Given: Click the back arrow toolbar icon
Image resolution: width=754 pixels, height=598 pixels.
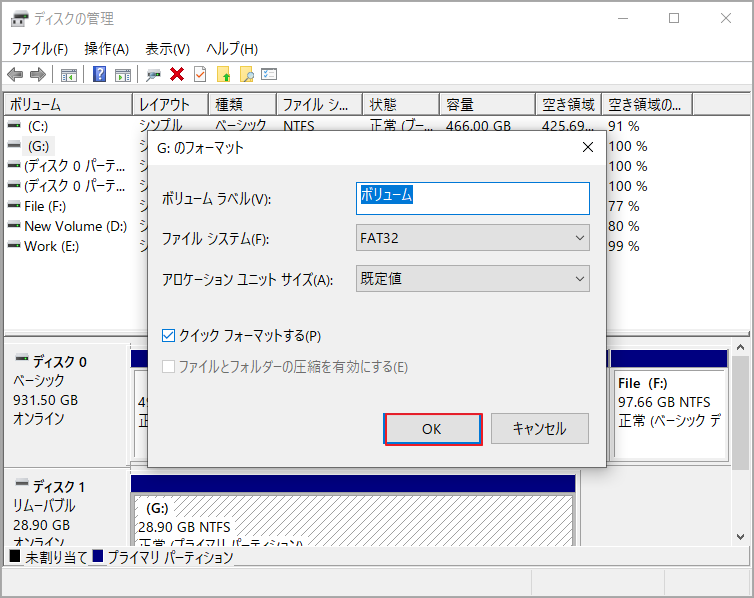Looking at the screenshot, I should click(15, 74).
